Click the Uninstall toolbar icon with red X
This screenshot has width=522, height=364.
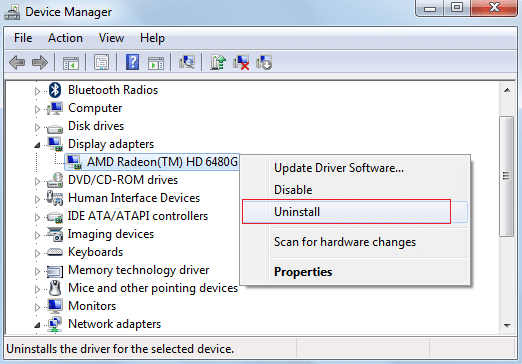[x=241, y=62]
